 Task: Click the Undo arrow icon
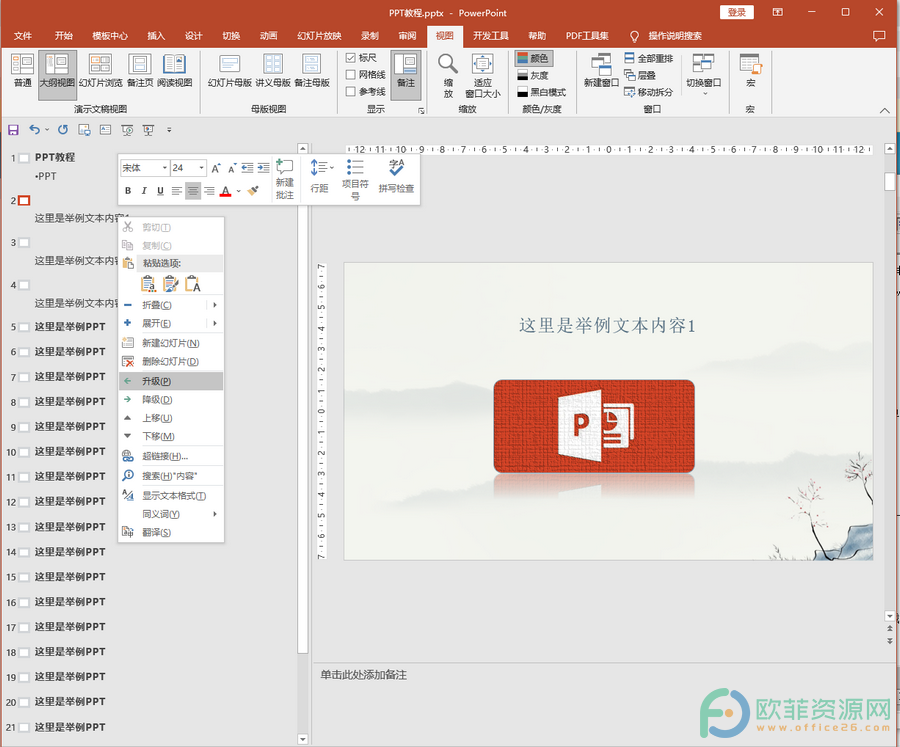click(34, 130)
